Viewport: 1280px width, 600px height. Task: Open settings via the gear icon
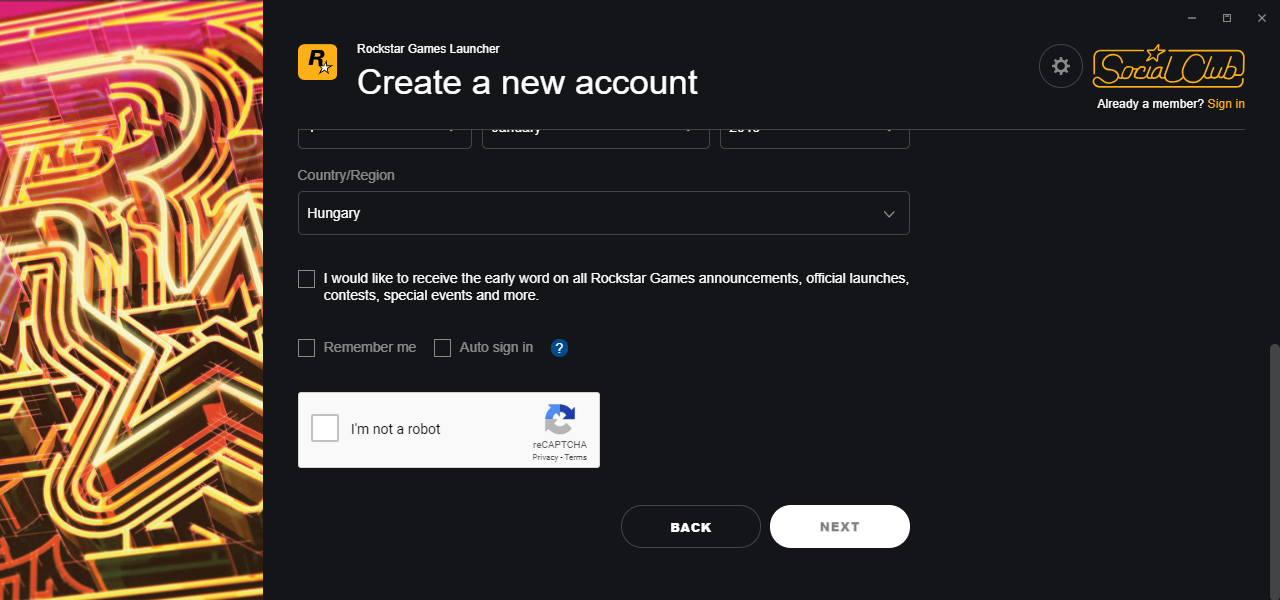click(x=1061, y=66)
